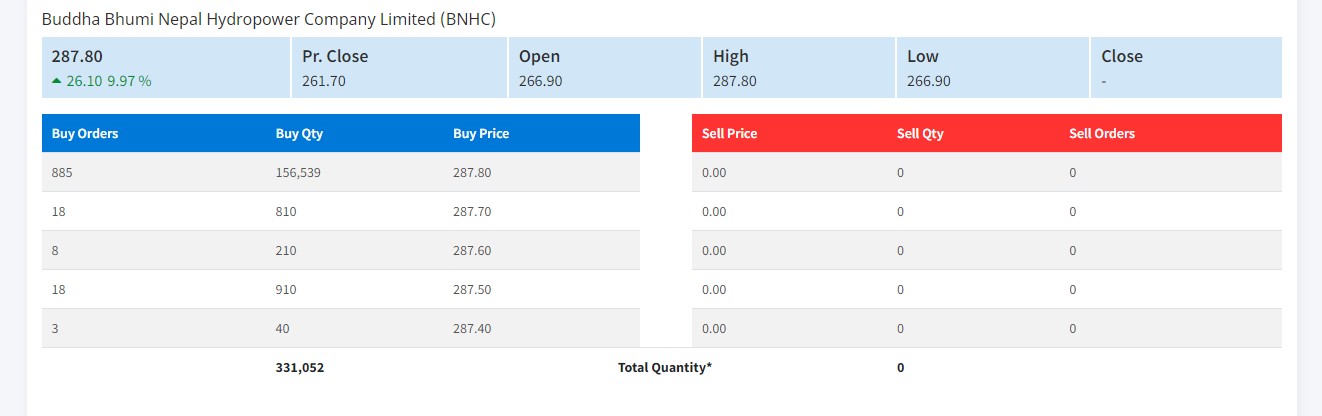Click the Close price cell

[x=1186, y=67]
